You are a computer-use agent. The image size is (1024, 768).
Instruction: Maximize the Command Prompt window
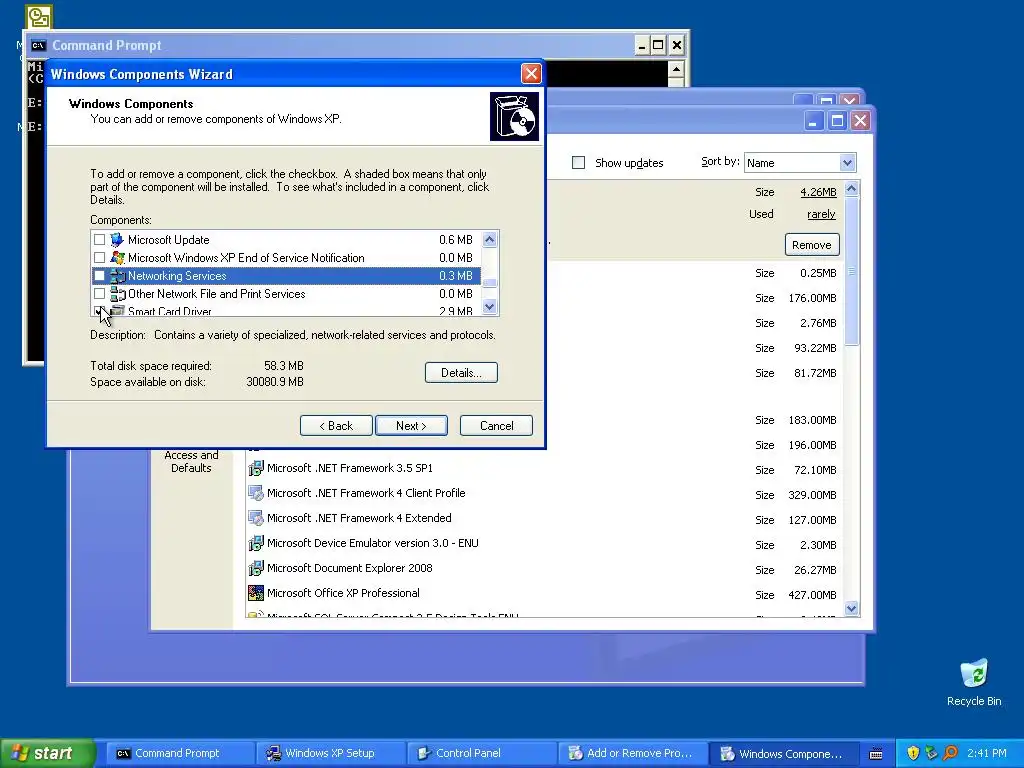coord(658,45)
